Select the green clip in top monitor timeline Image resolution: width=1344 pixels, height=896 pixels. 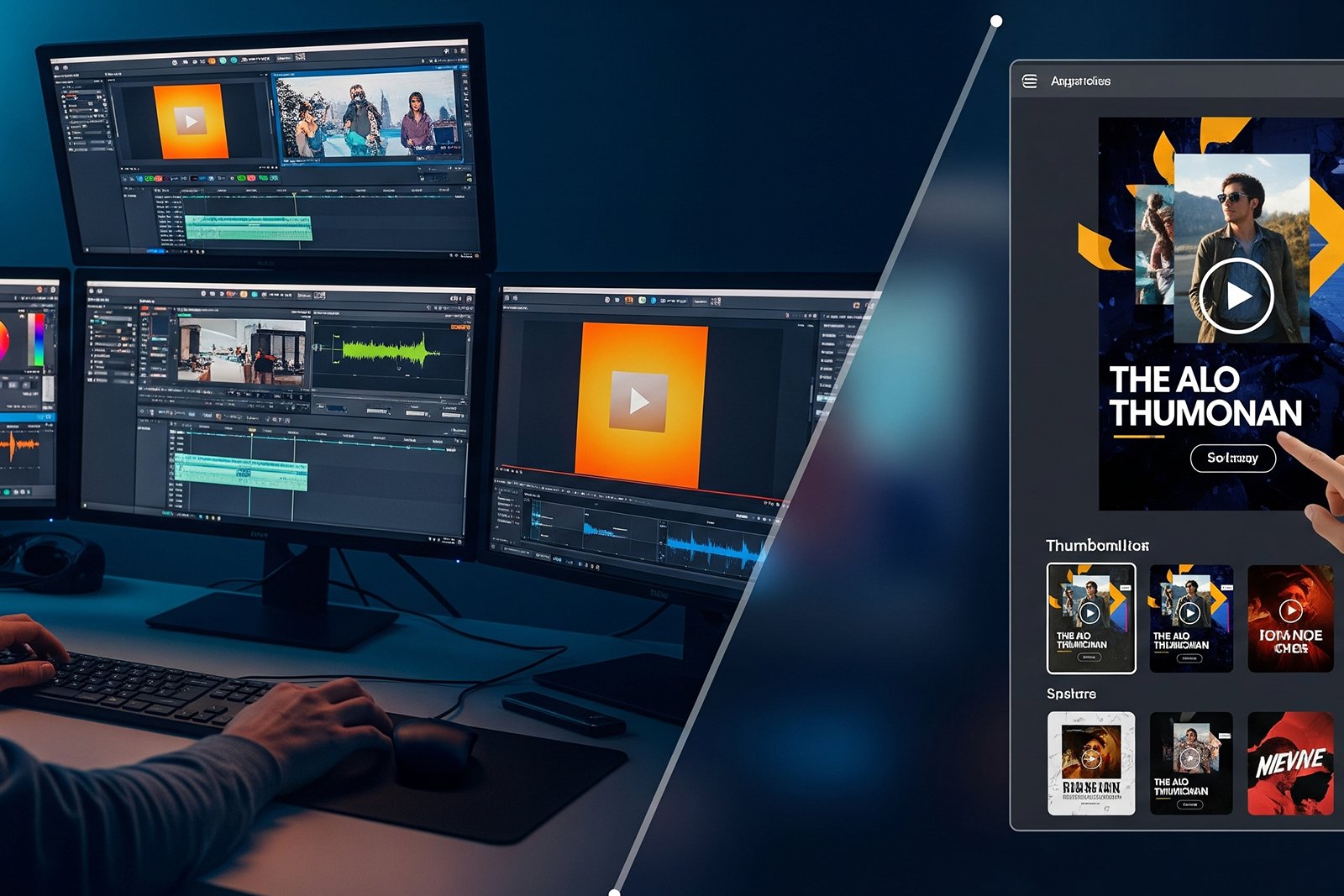[248, 228]
